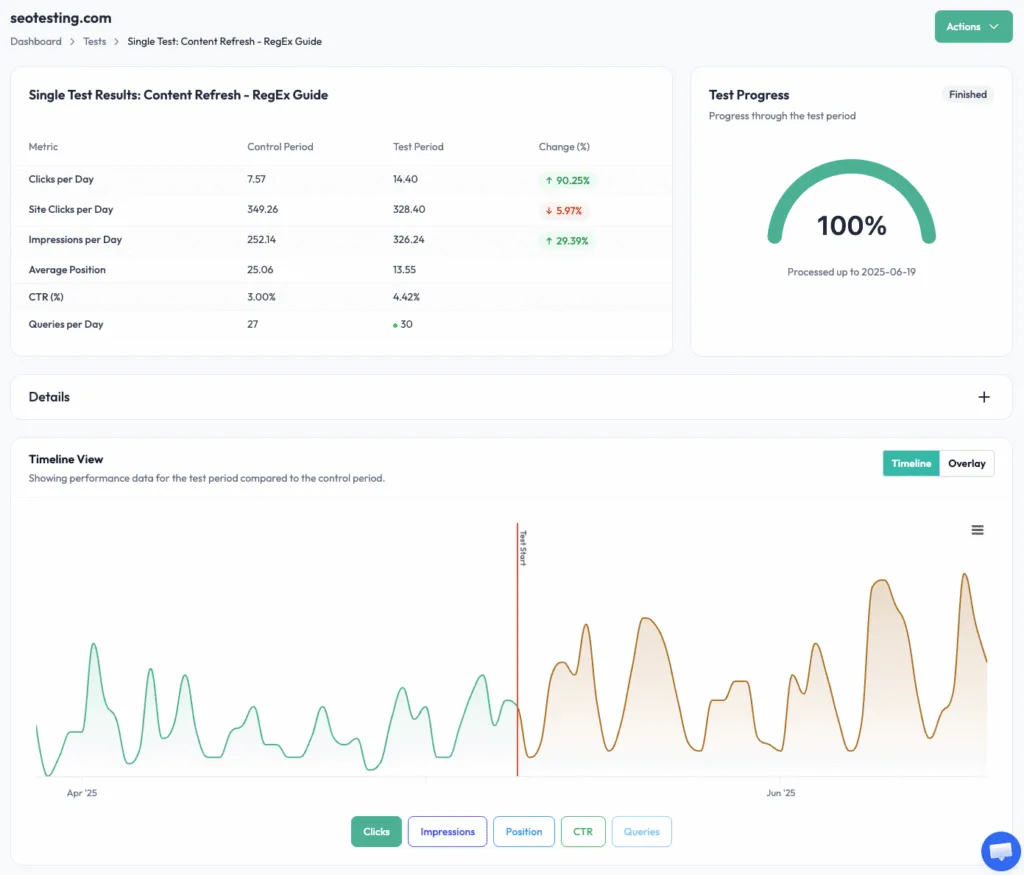The height and width of the screenshot is (875, 1024).
Task: Enable the Queries metric on the chart
Action: click(641, 831)
